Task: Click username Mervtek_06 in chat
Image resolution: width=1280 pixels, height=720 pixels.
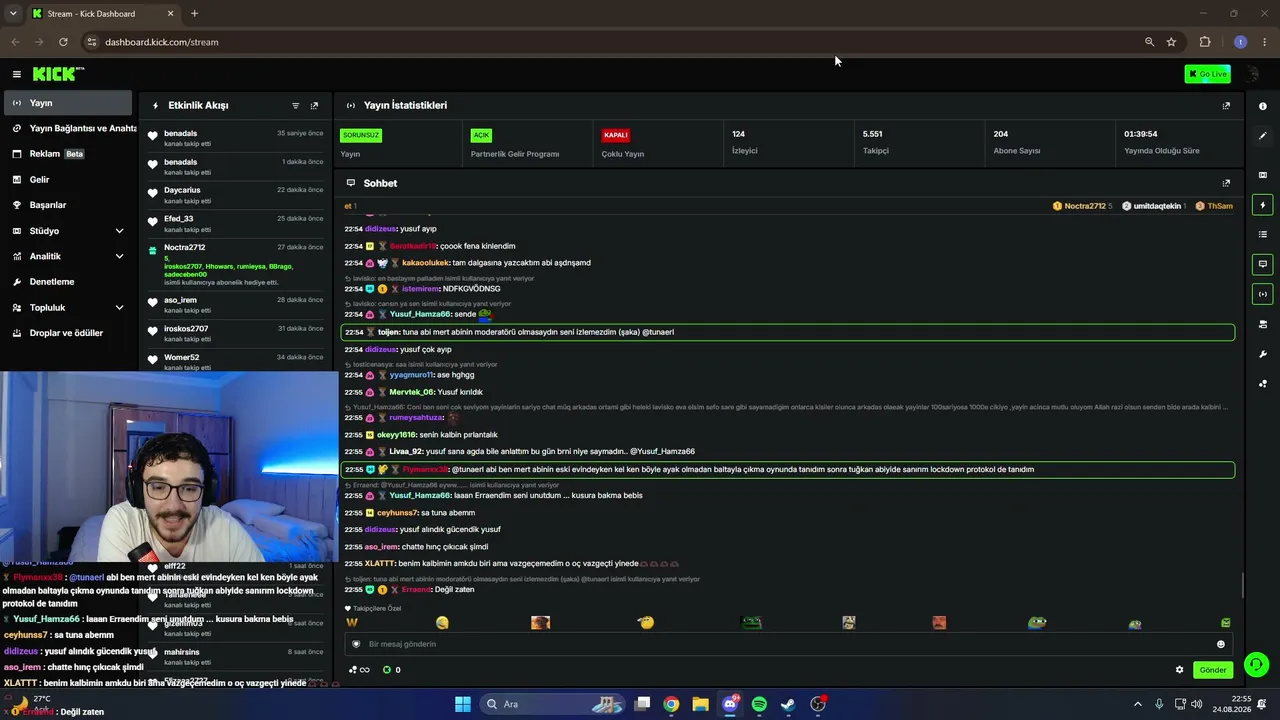Action: pos(411,392)
